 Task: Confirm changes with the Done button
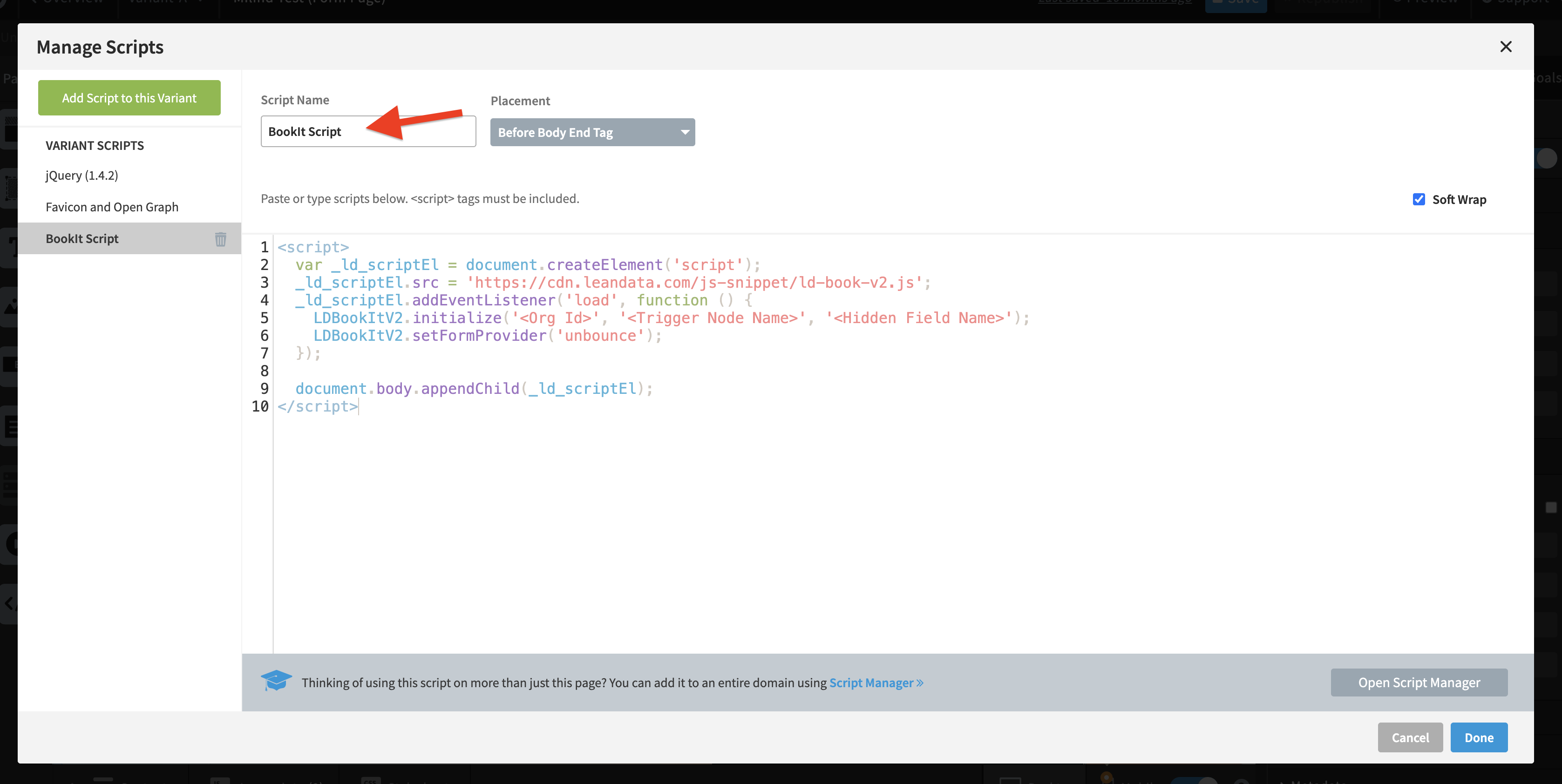(x=1479, y=737)
